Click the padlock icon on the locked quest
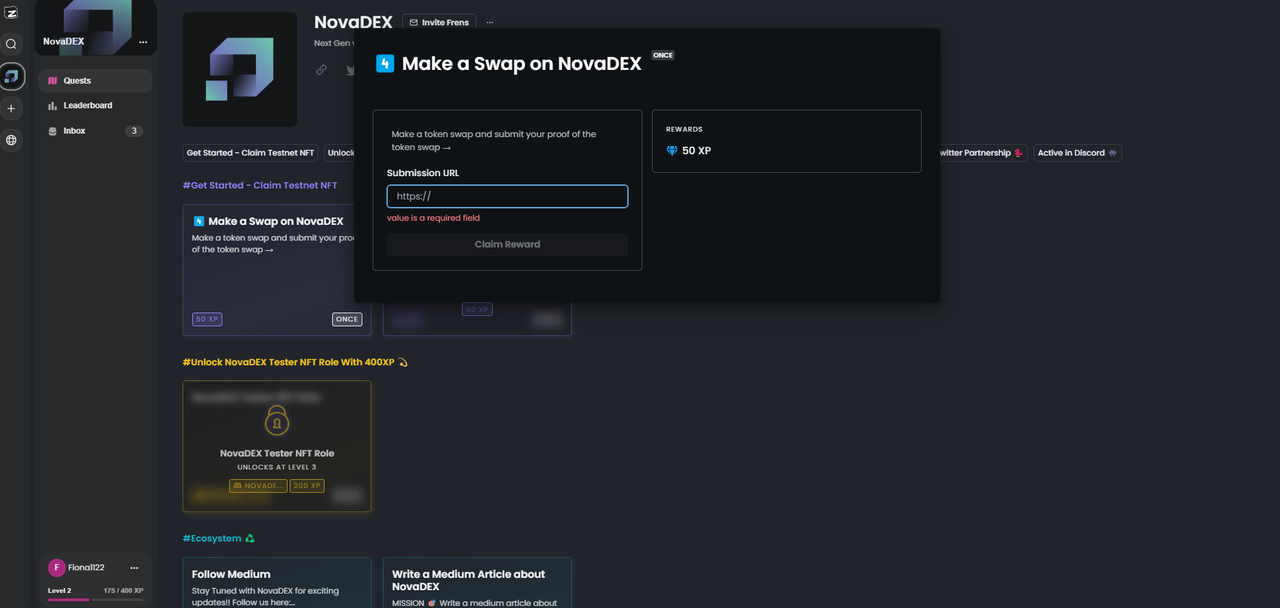Viewport: 1280px width, 608px height. (x=277, y=421)
